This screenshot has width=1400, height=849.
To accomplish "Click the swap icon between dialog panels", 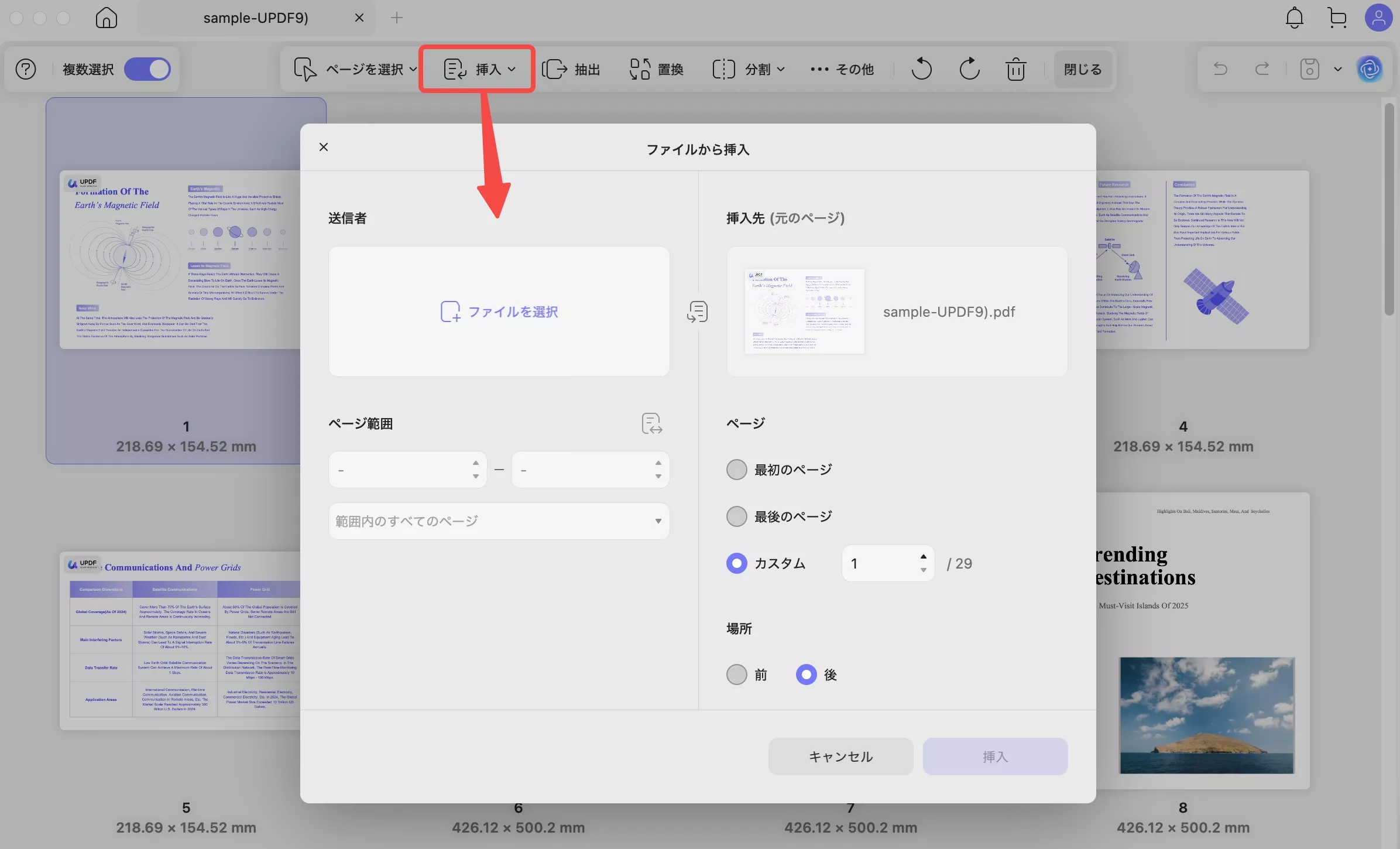I will coord(696,311).
